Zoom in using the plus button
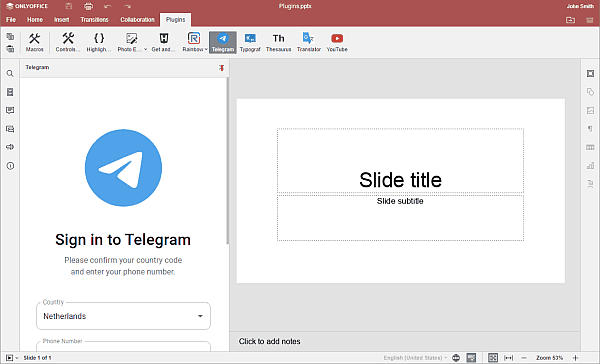 pyautogui.click(x=575, y=357)
